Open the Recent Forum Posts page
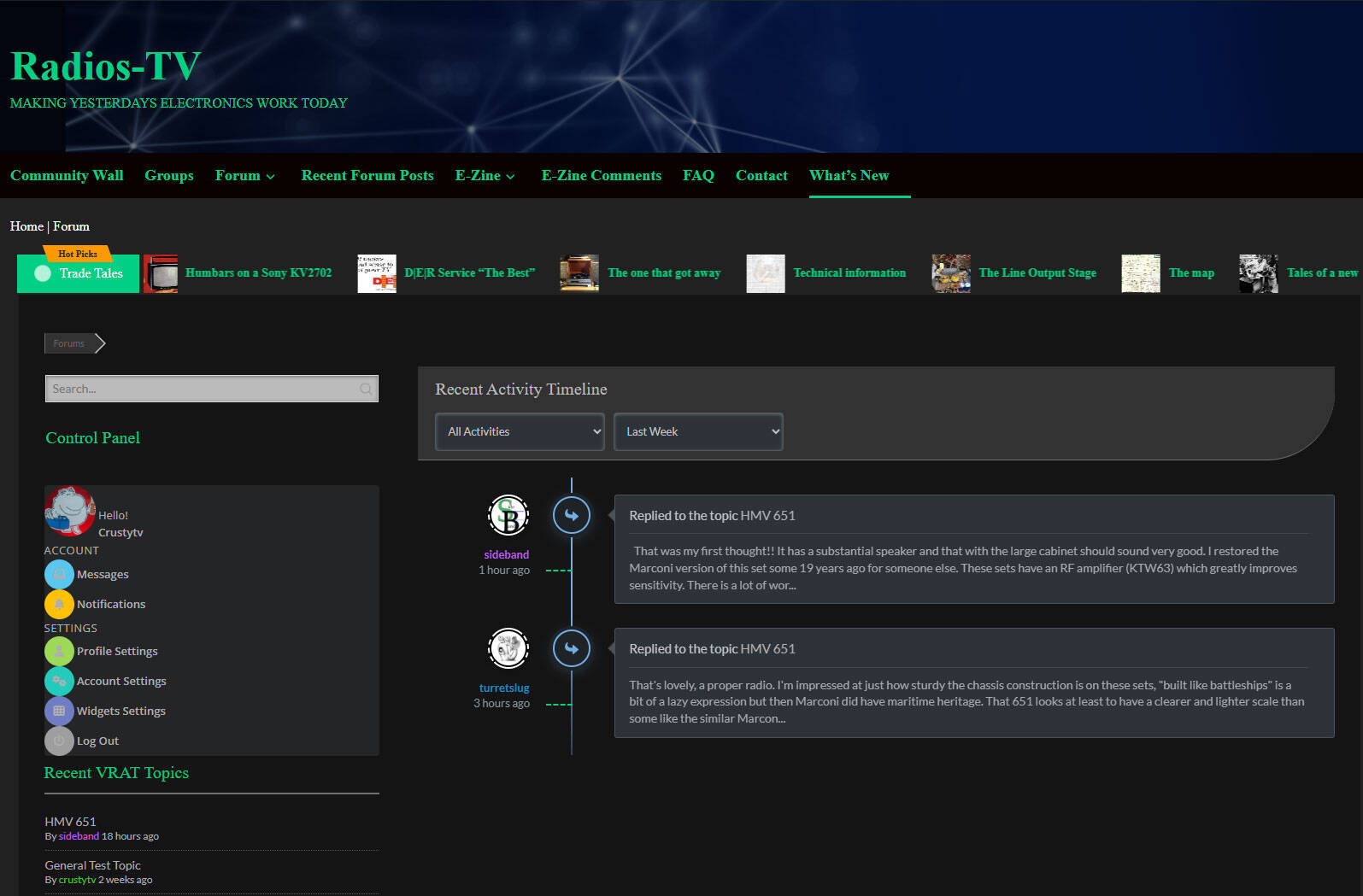The image size is (1363, 896). tap(367, 175)
